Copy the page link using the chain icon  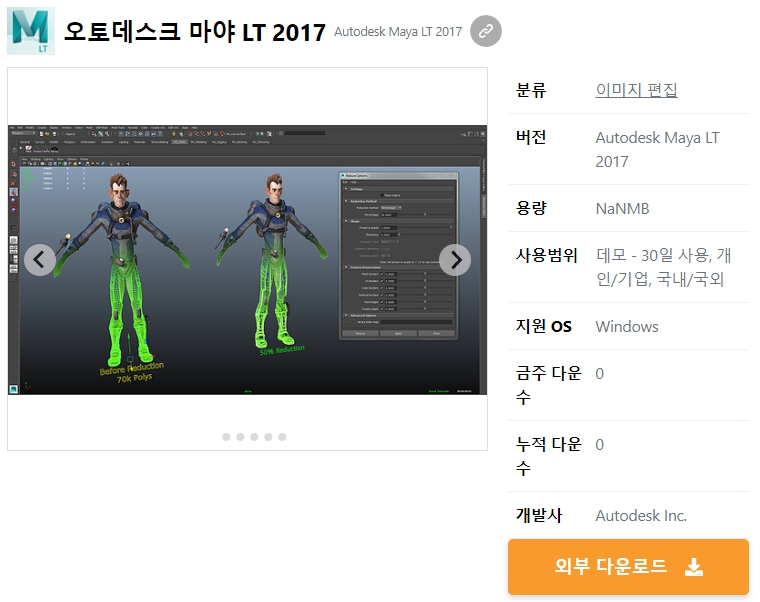tap(486, 31)
